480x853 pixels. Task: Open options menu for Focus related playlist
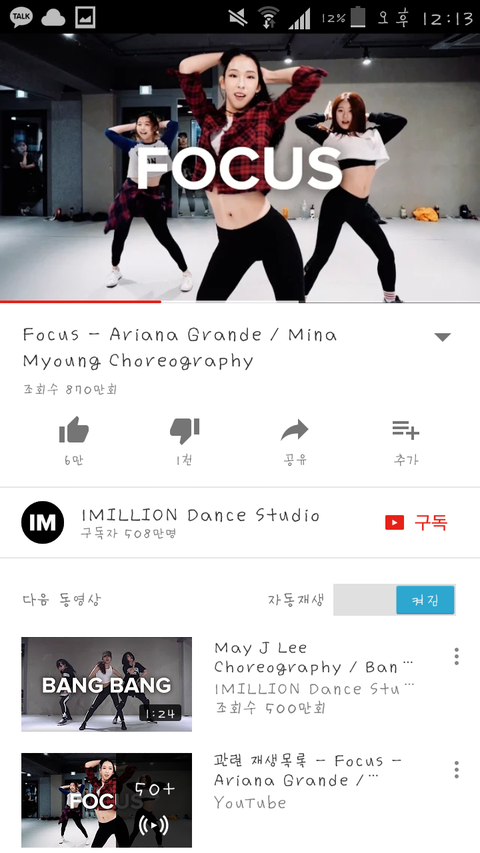pyautogui.click(x=457, y=770)
